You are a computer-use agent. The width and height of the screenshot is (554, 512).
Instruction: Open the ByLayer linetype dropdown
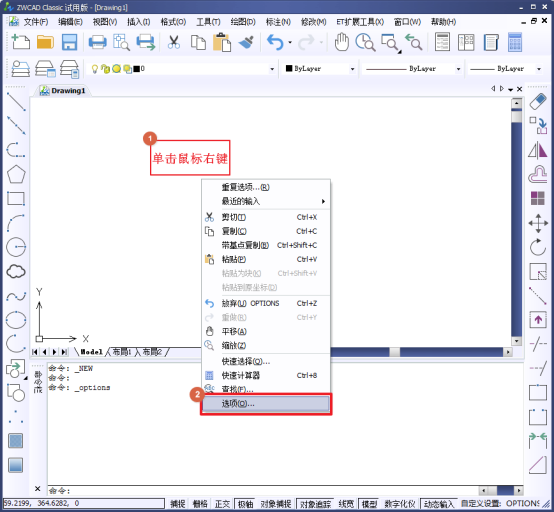(x=458, y=69)
